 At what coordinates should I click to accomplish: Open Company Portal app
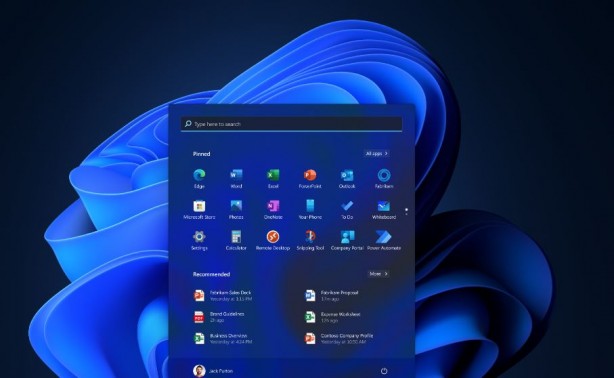347,241
